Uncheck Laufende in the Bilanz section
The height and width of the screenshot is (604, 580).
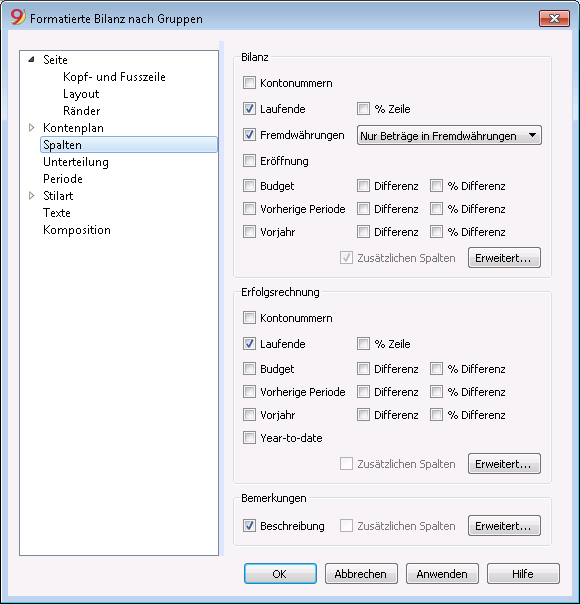pyautogui.click(x=249, y=109)
